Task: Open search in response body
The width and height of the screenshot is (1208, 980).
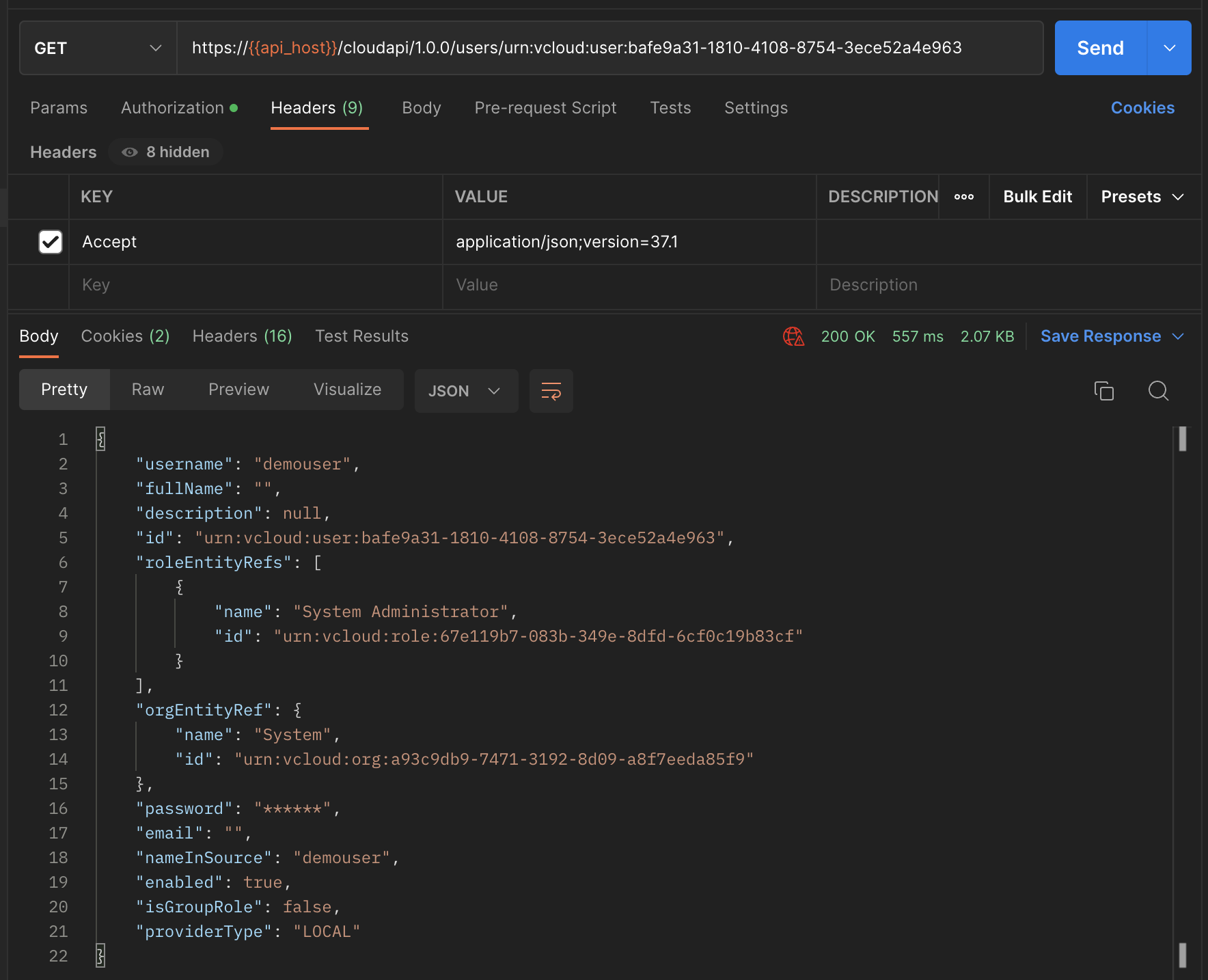Action: coord(1158,391)
